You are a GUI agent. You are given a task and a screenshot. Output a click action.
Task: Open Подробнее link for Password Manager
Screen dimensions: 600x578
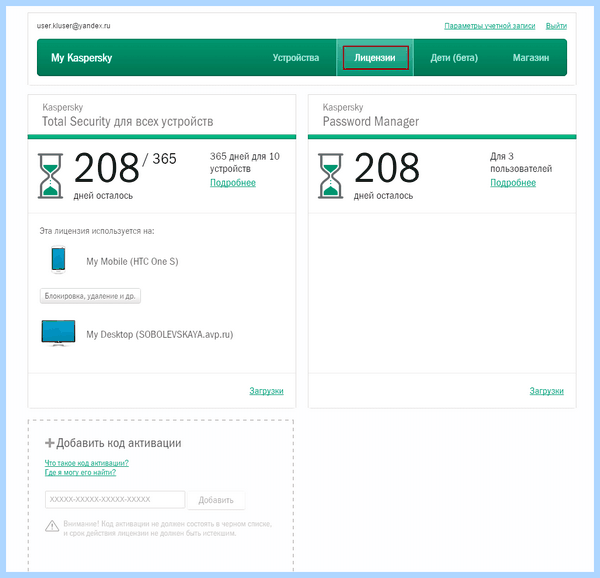pos(513,183)
